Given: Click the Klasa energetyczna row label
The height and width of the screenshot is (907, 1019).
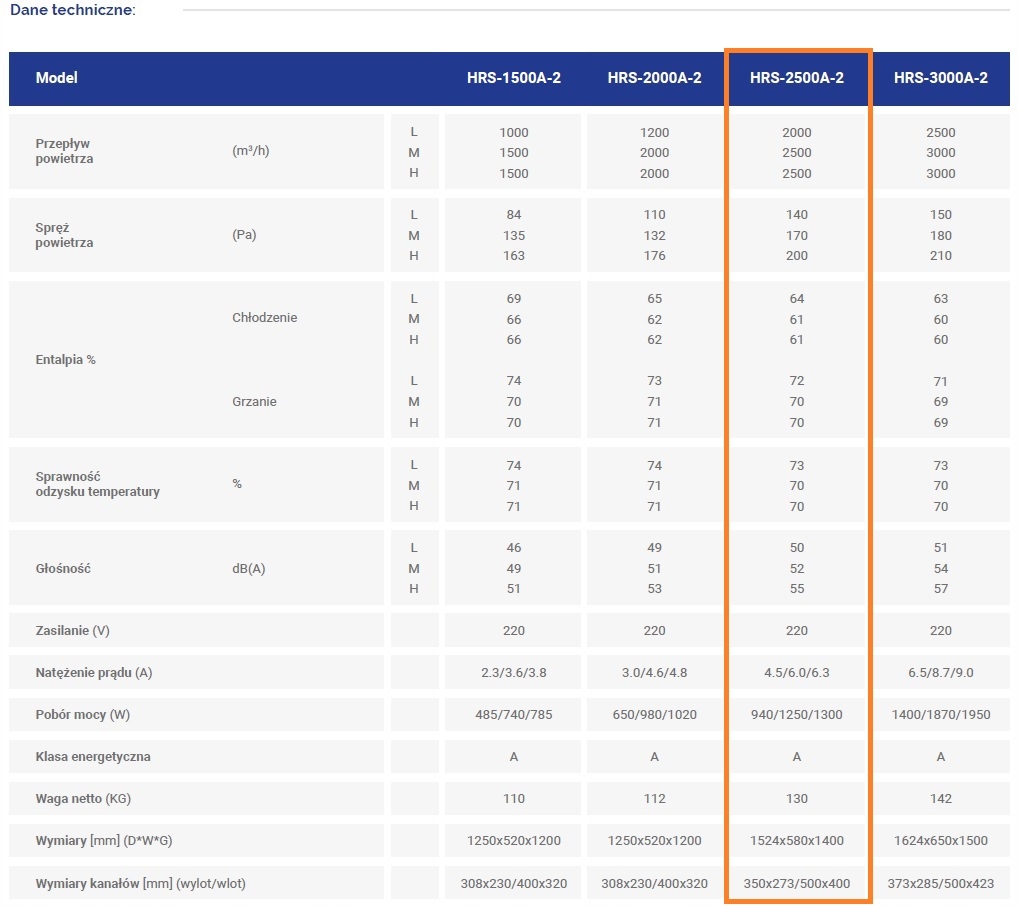Looking at the screenshot, I should (x=93, y=756).
